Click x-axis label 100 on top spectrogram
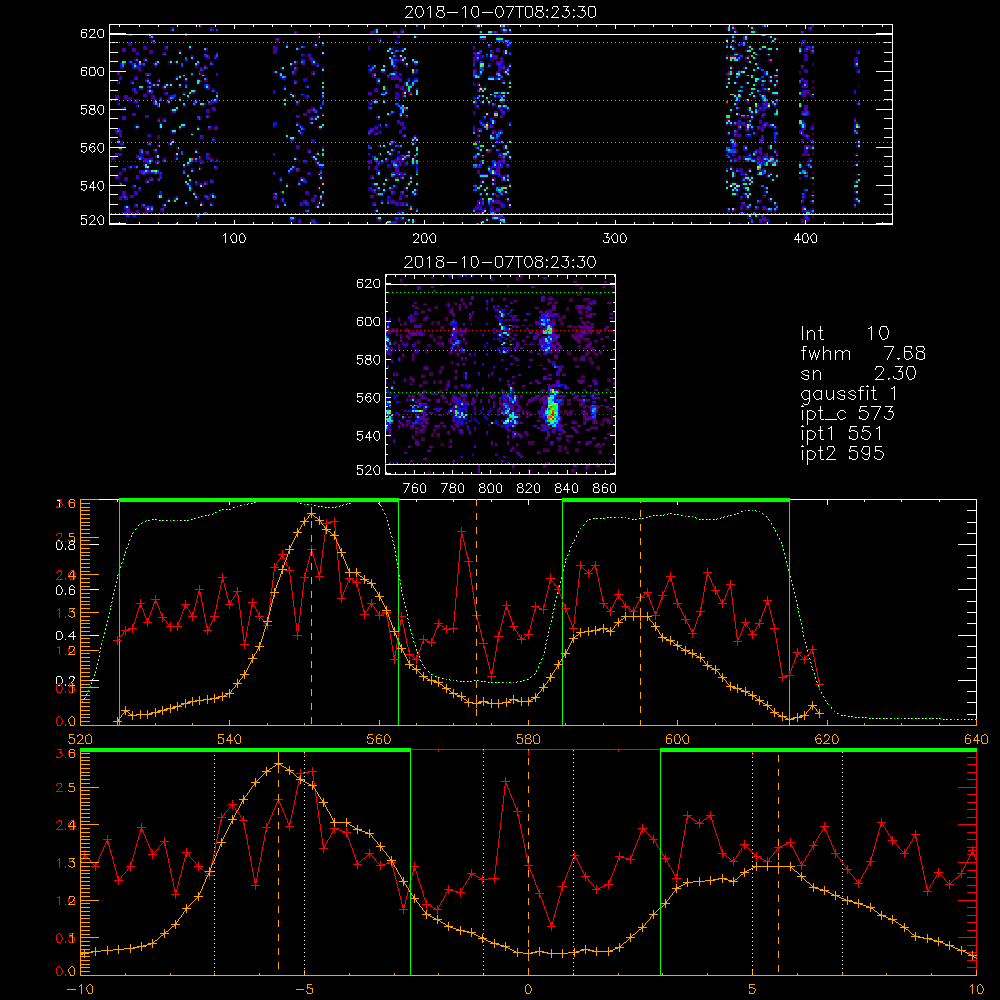This screenshot has width=1000, height=1000. click(234, 238)
